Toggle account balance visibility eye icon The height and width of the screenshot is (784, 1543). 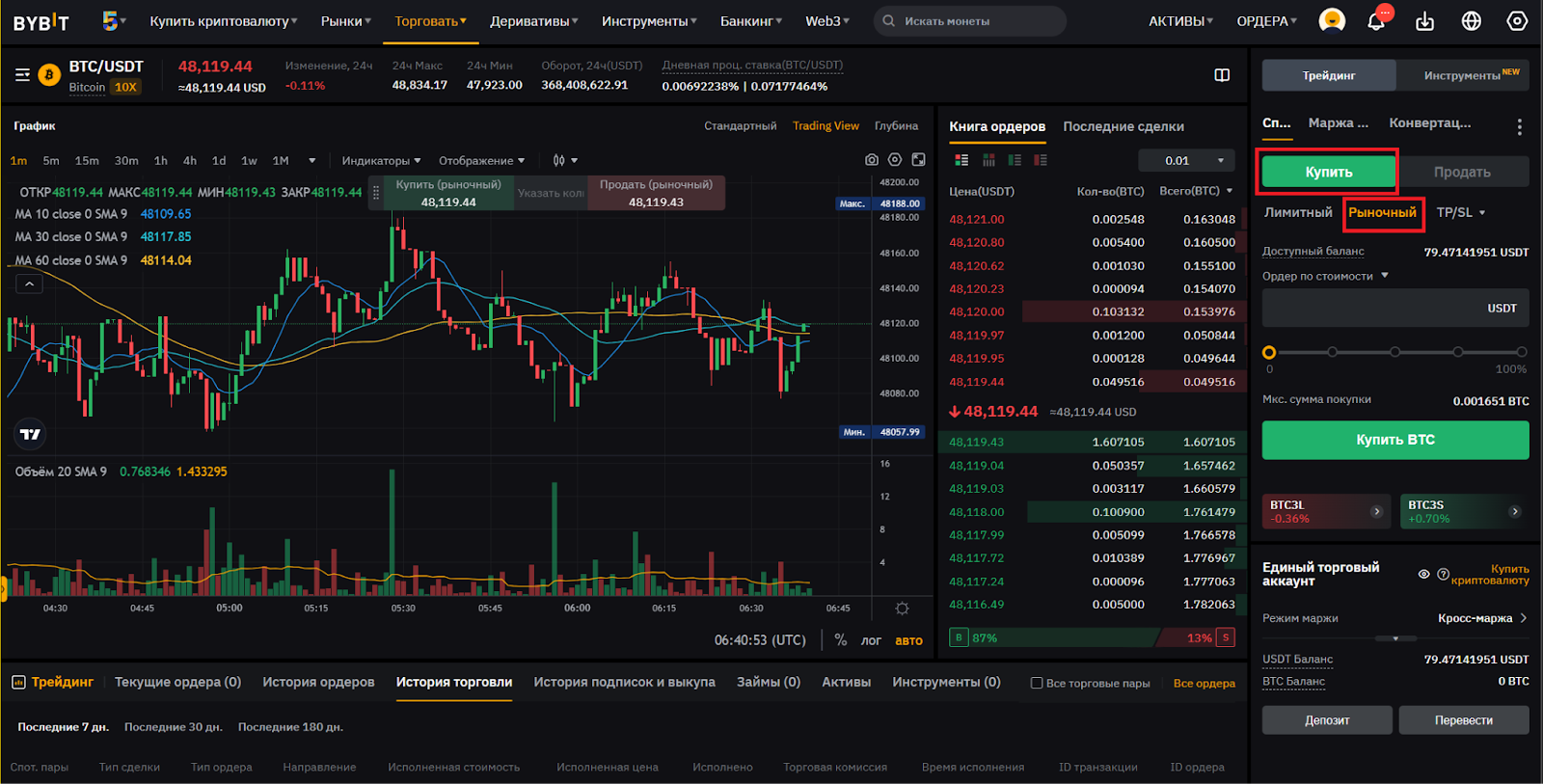point(1423,574)
